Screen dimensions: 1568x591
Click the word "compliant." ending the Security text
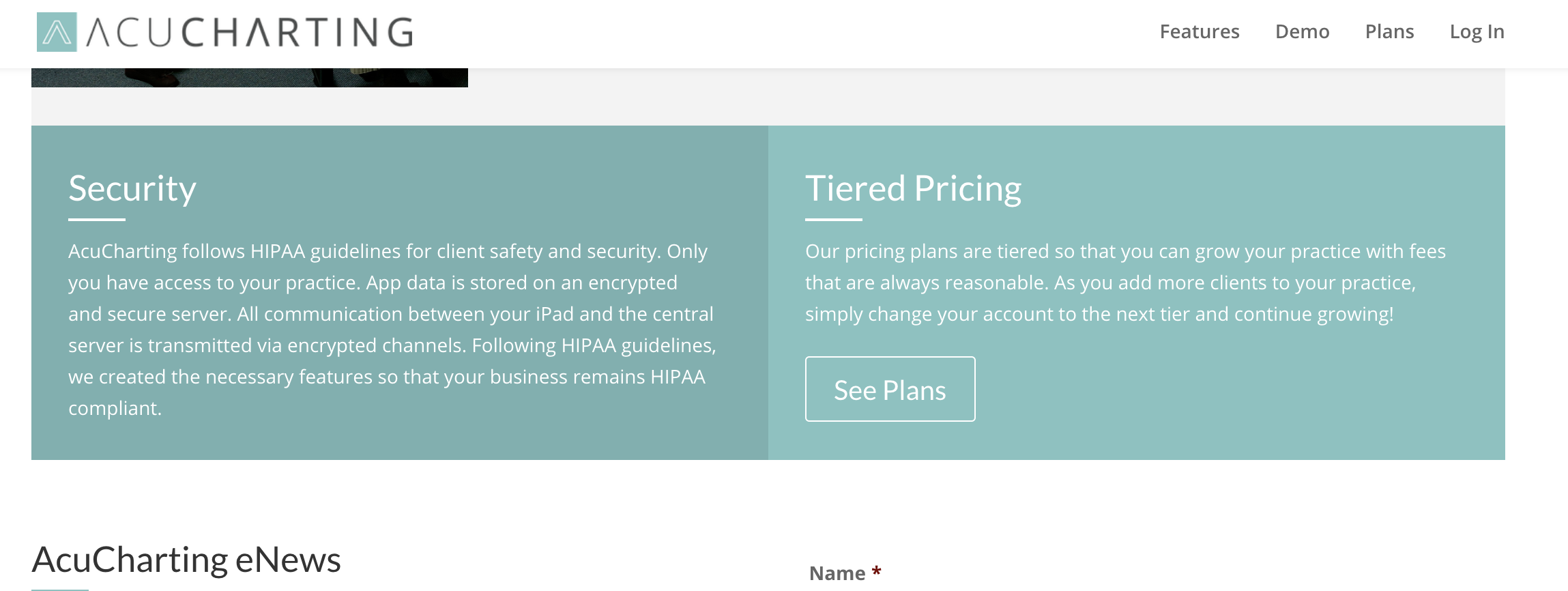point(115,408)
